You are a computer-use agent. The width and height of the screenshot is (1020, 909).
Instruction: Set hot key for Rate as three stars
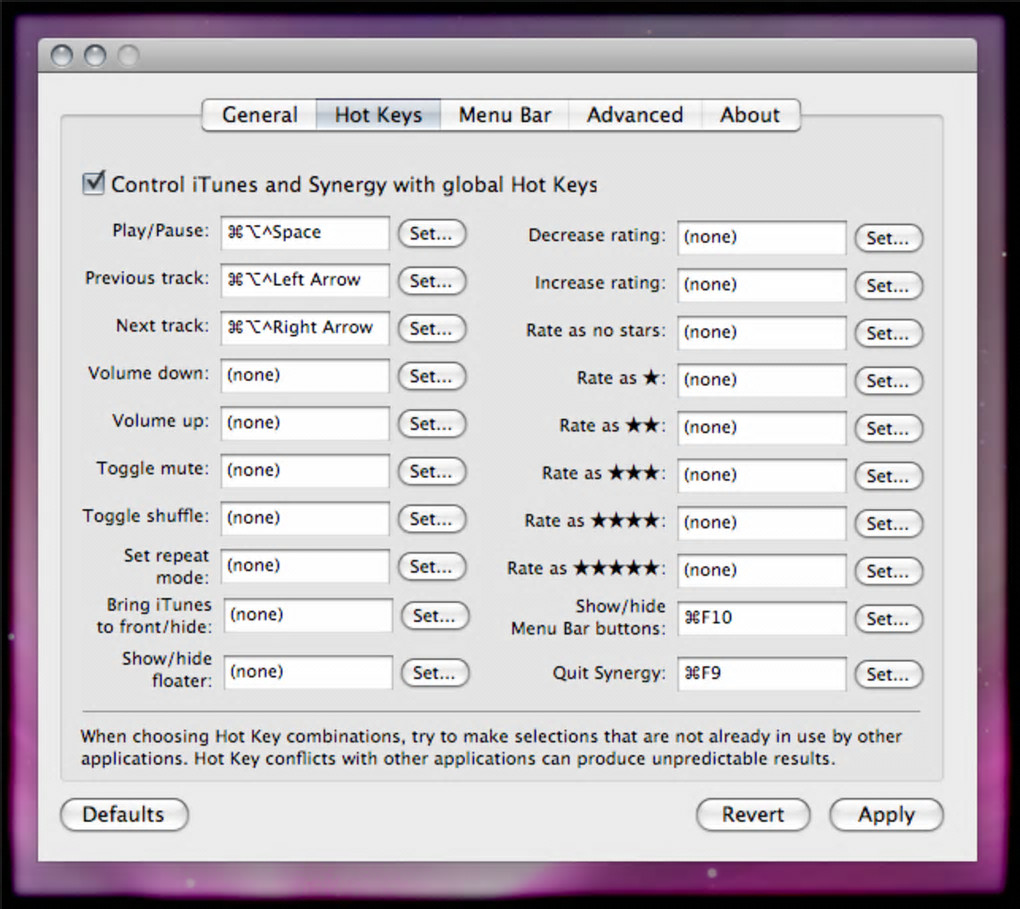pyautogui.click(x=889, y=475)
